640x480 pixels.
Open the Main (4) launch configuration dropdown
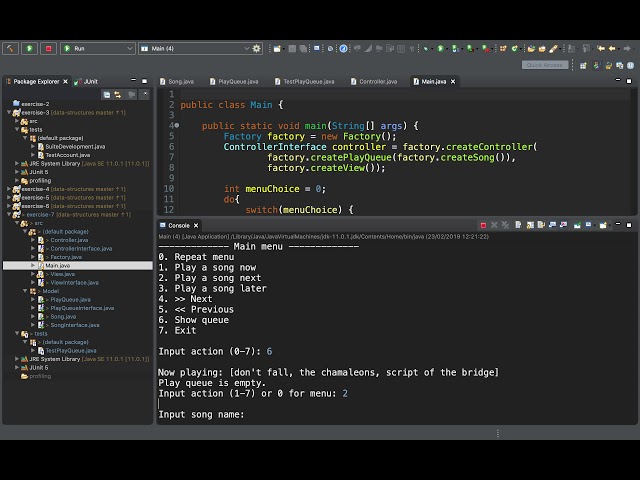coord(195,49)
